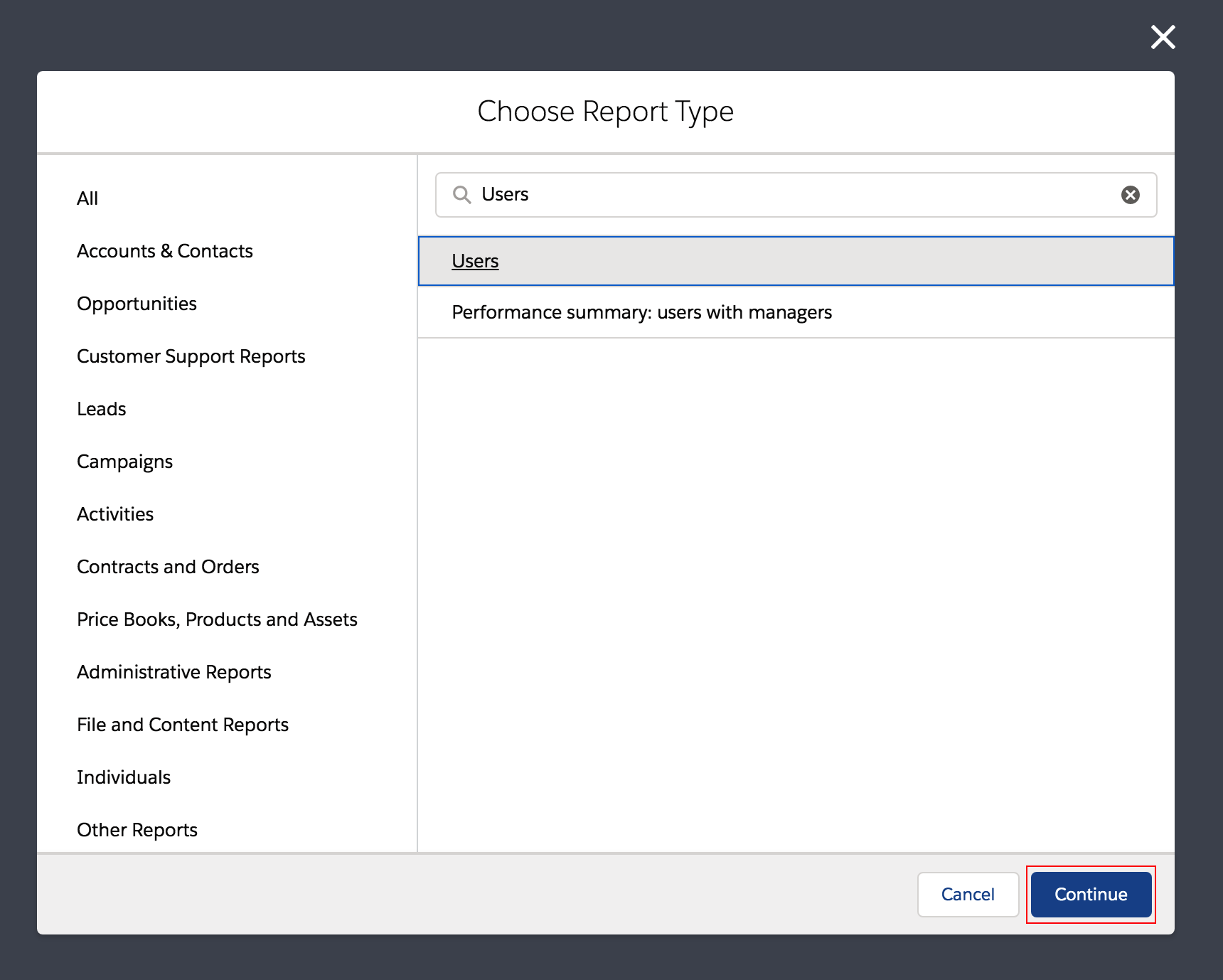
Task: Click the Continue button
Action: 1090,894
